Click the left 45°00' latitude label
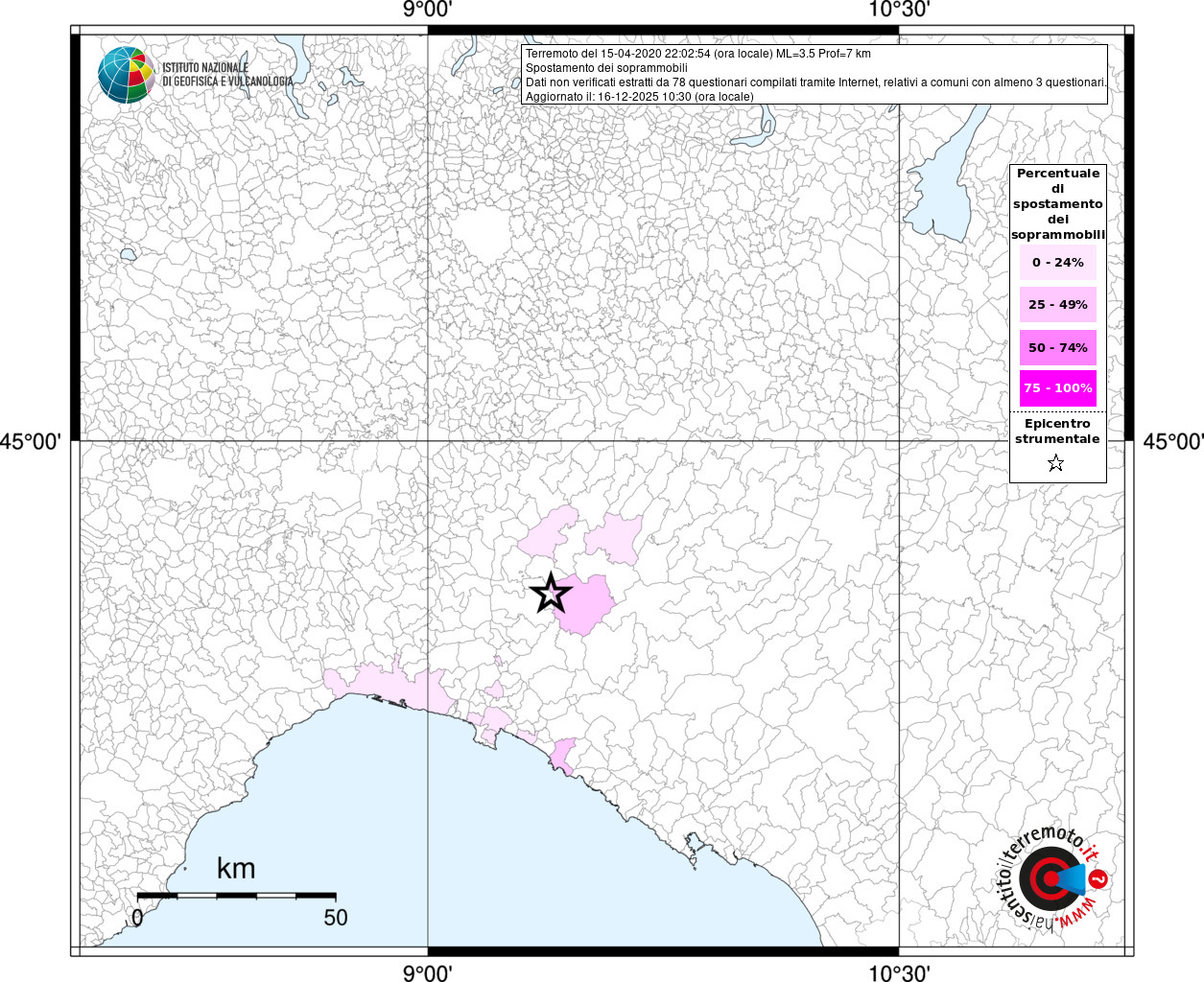This screenshot has height=982, width=1204. [x=31, y=441]
